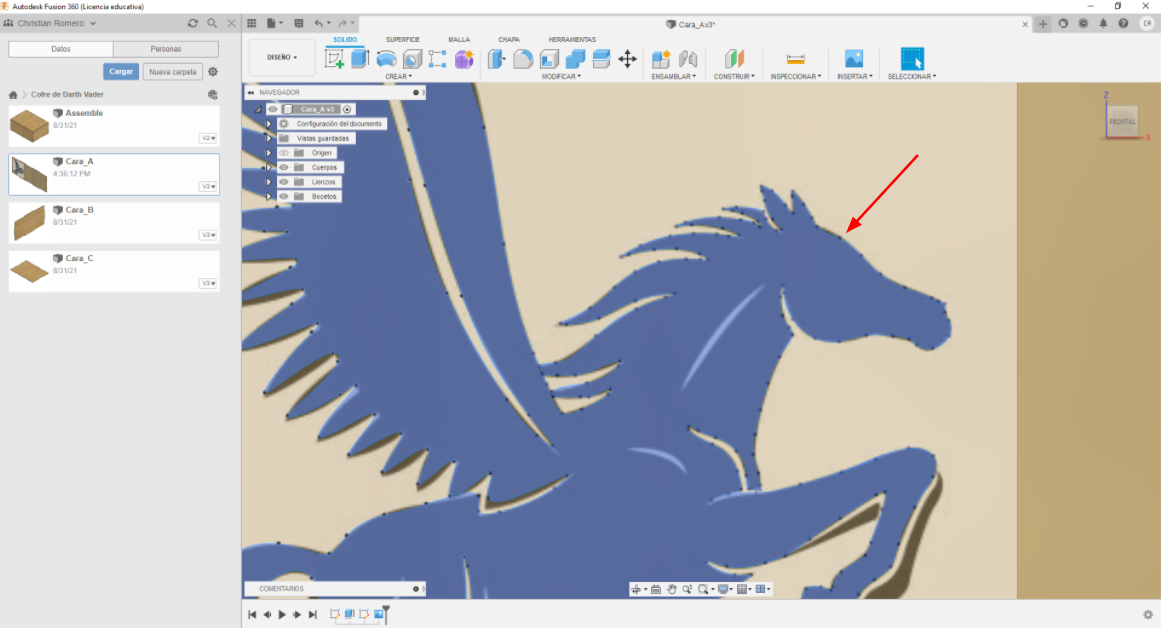Switch to the CHAPA tab
This screenshot has width=1161, height=628.
pyautogui.click(x=509, y=40)
